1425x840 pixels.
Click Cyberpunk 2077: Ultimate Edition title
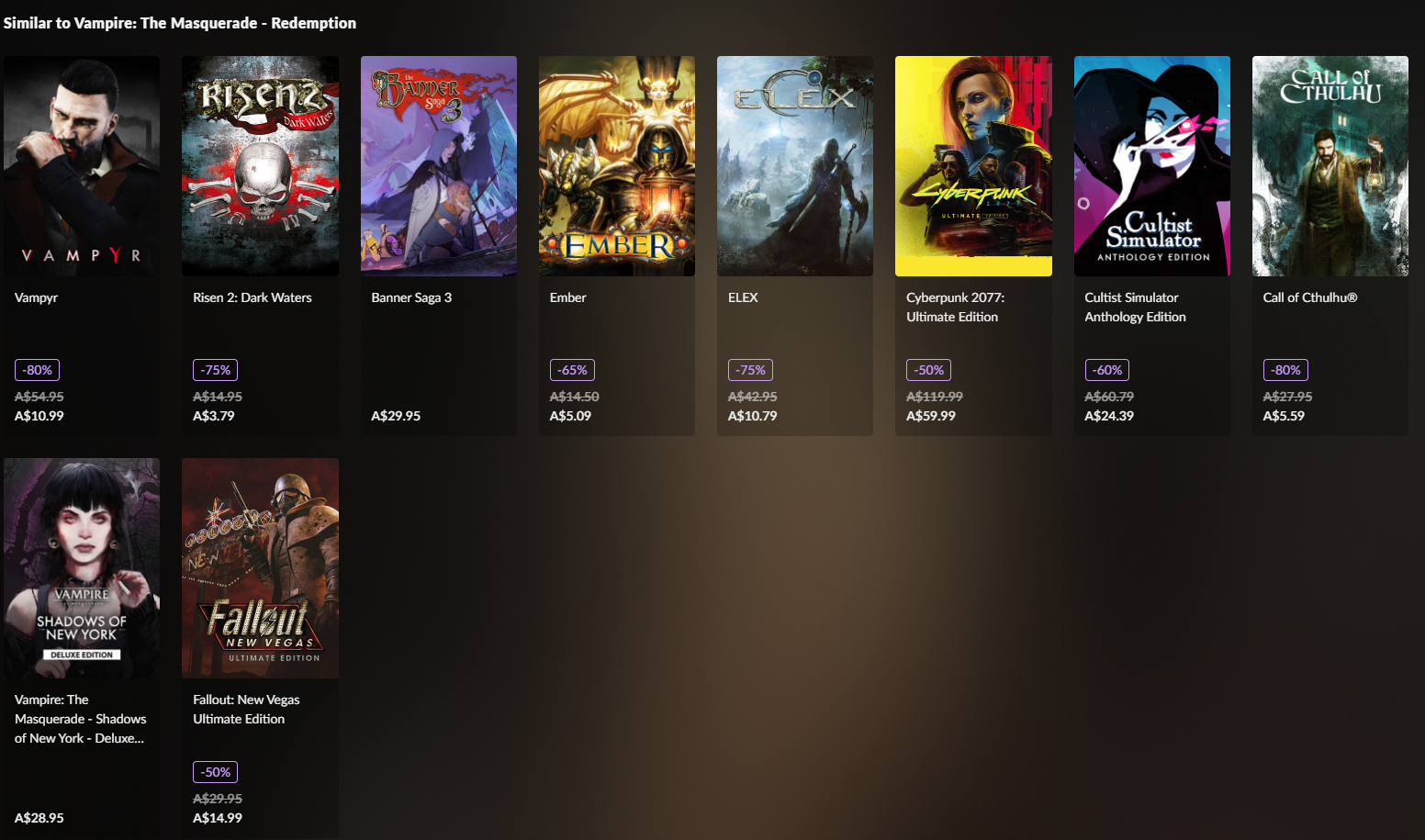955,307
